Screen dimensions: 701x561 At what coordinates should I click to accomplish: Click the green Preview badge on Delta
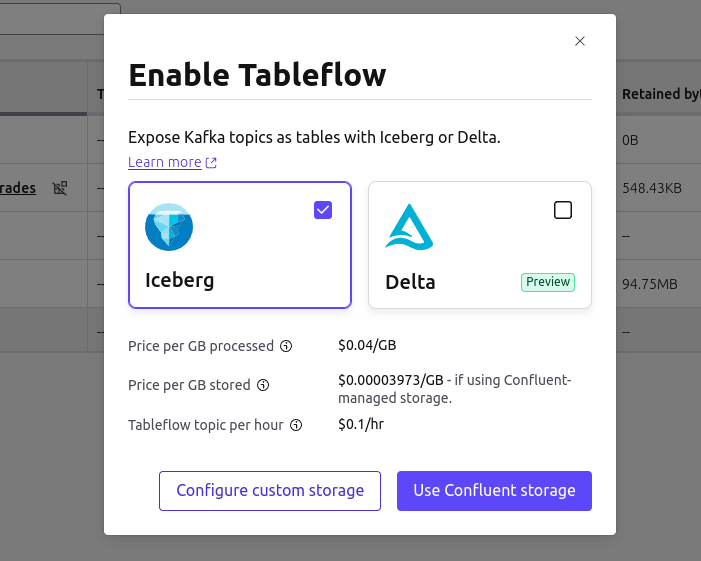(x=548, y=282)
